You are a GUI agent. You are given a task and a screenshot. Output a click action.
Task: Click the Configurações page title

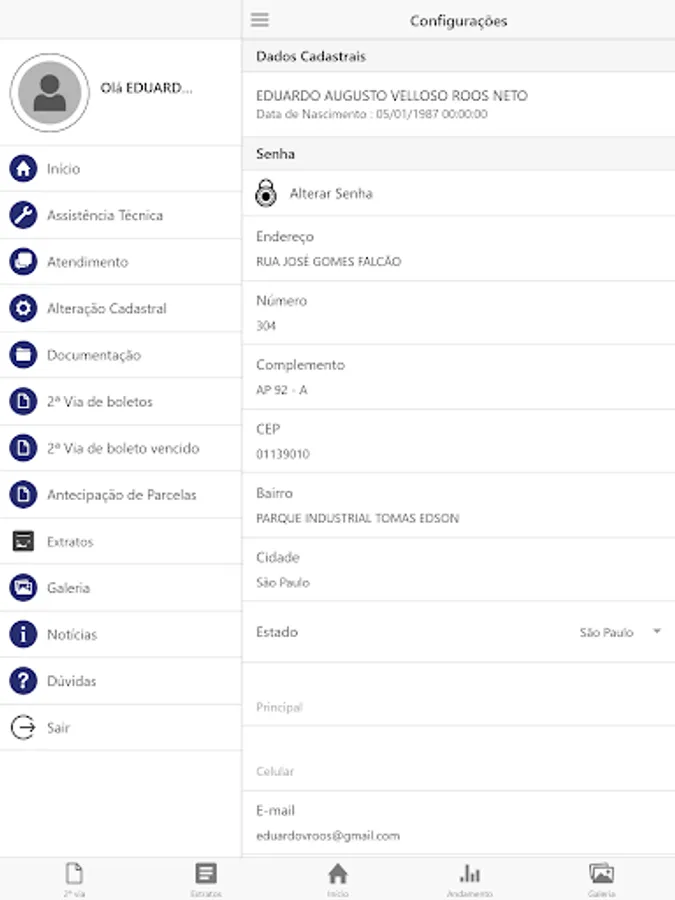(458, 21)
